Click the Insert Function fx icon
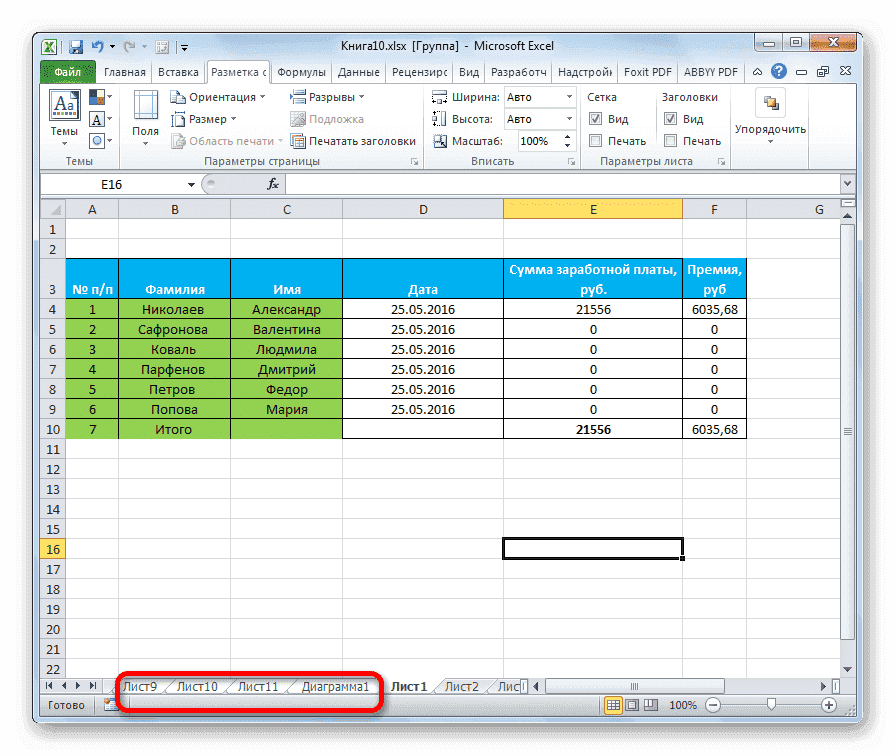 [x=273, y=183]
